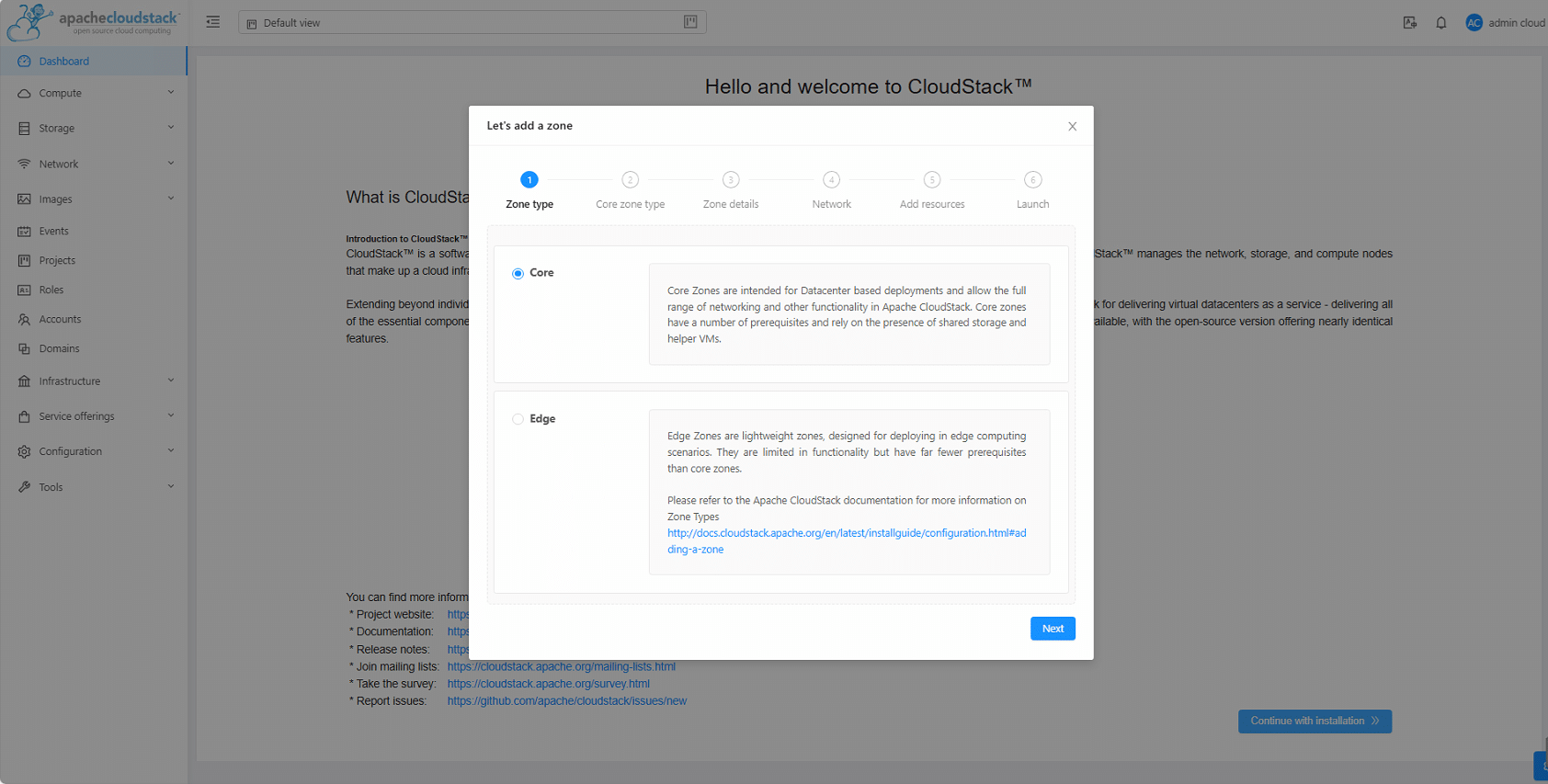Viewport: 1548px width, 784px height.
Task: Click the Edge zone description text box
Action: pos(849,493)
